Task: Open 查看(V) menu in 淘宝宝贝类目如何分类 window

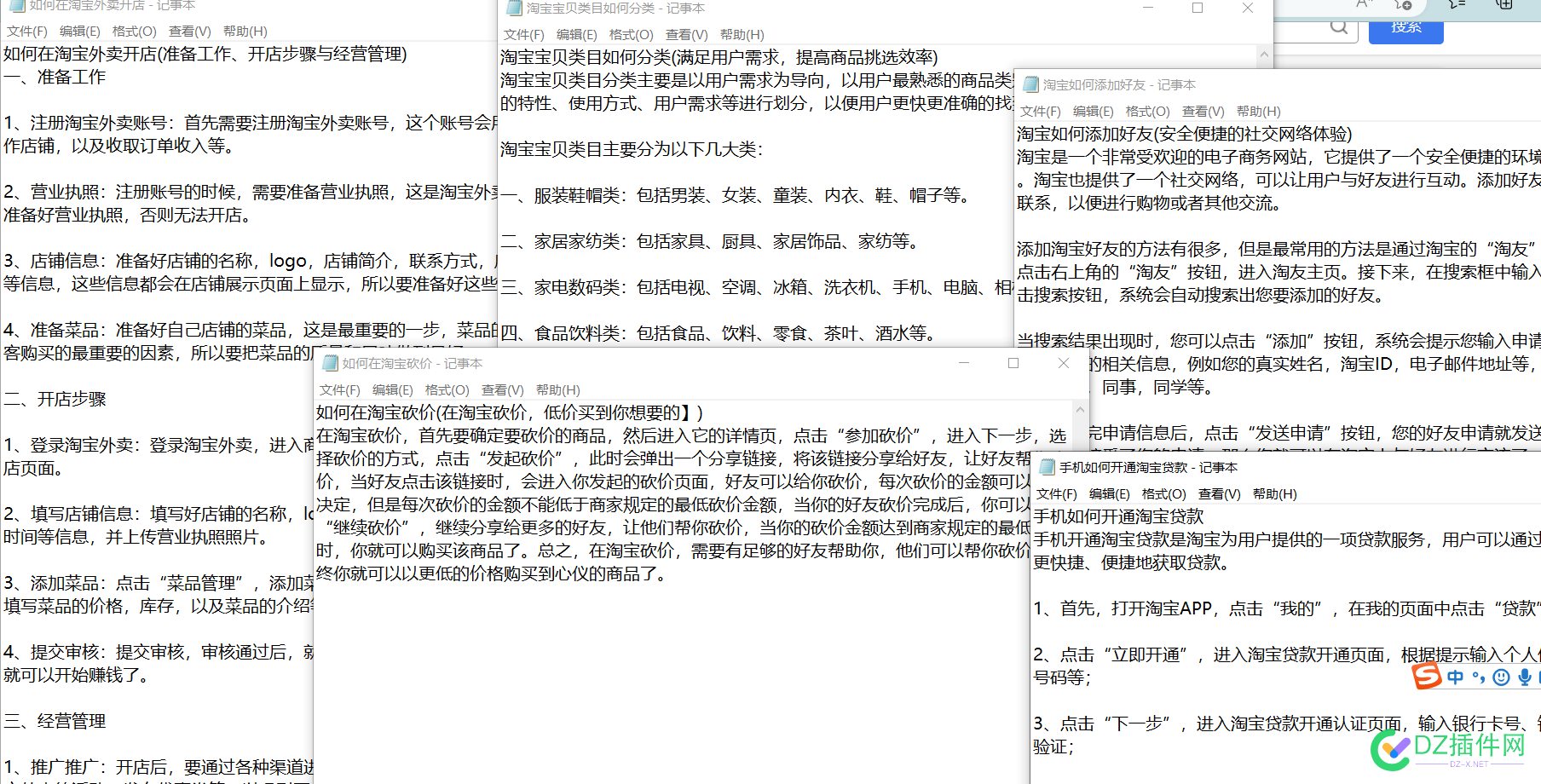Action: tap(686, 35)
